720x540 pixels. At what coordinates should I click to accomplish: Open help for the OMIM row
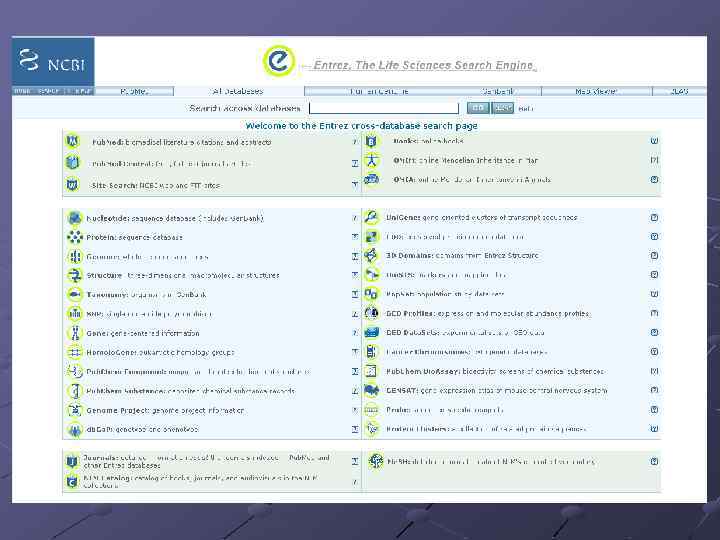coord(654,160)
